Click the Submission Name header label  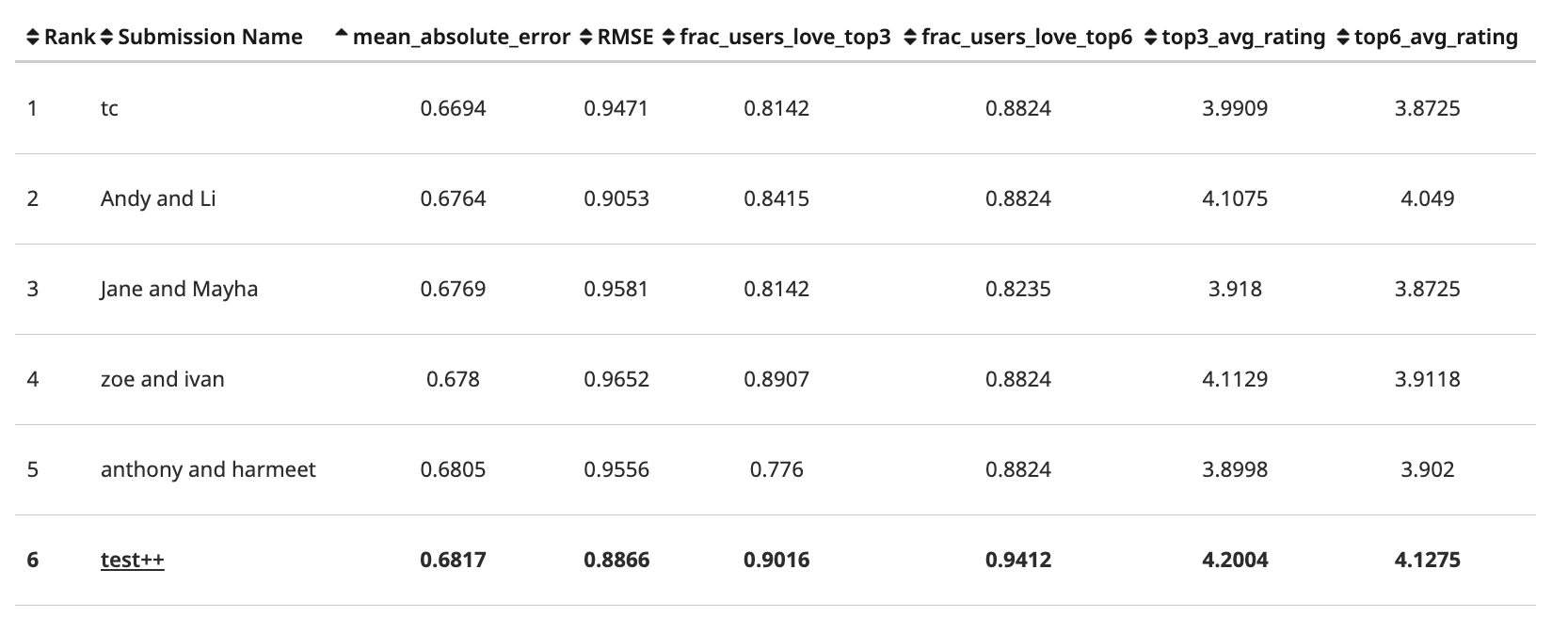click(x=211, y=38)
